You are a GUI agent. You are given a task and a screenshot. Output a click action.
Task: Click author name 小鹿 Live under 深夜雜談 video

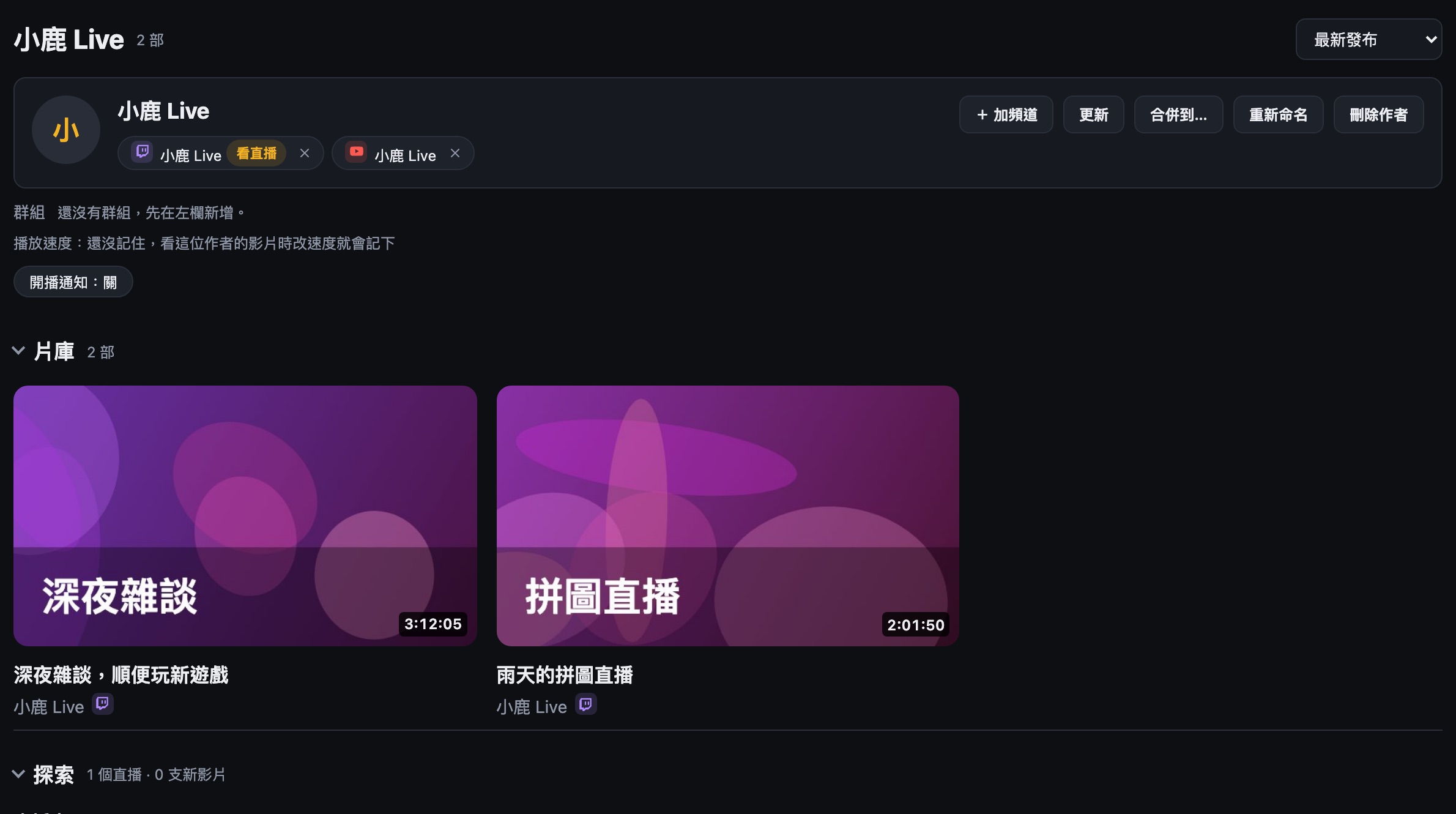pyautogui.click(x=49, y=707)
